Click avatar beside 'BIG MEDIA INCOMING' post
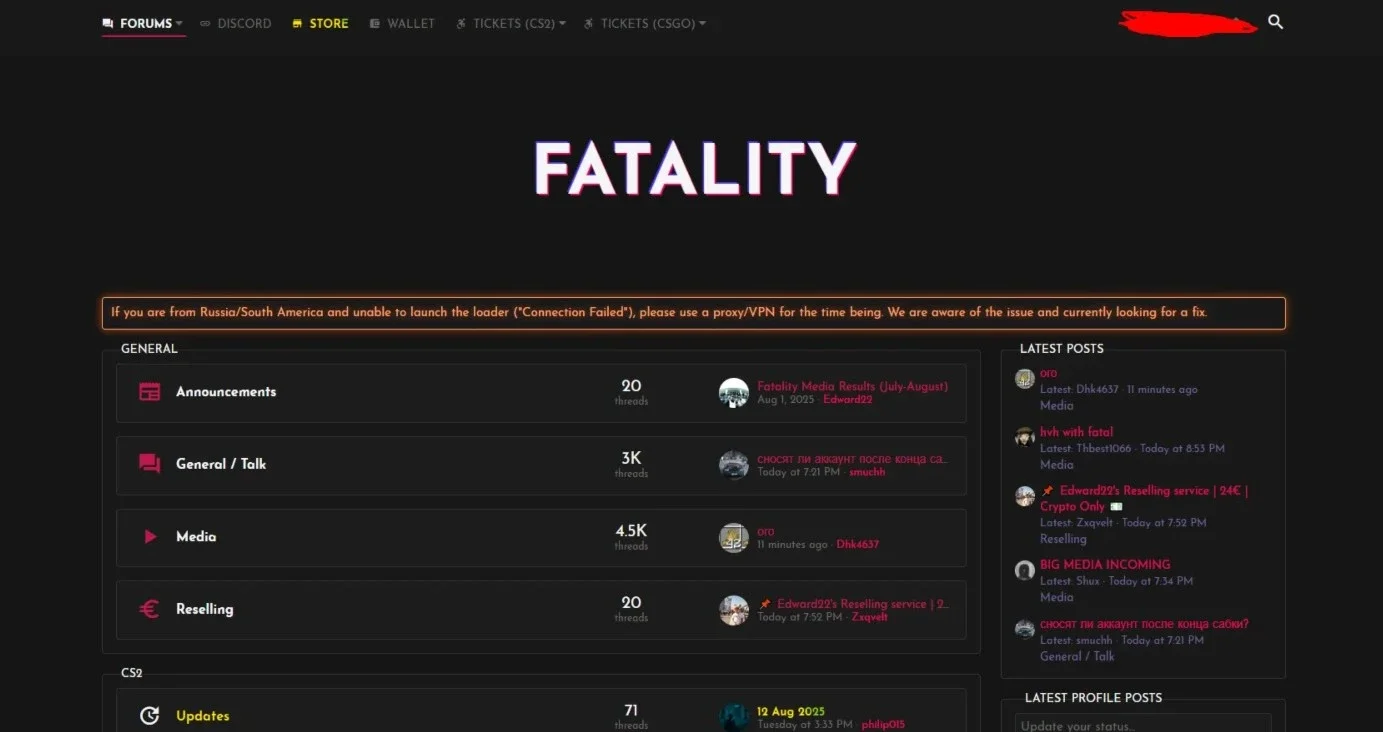Image resolution: width=1383 pixels, height=732 pixels. pos(1025,570)
